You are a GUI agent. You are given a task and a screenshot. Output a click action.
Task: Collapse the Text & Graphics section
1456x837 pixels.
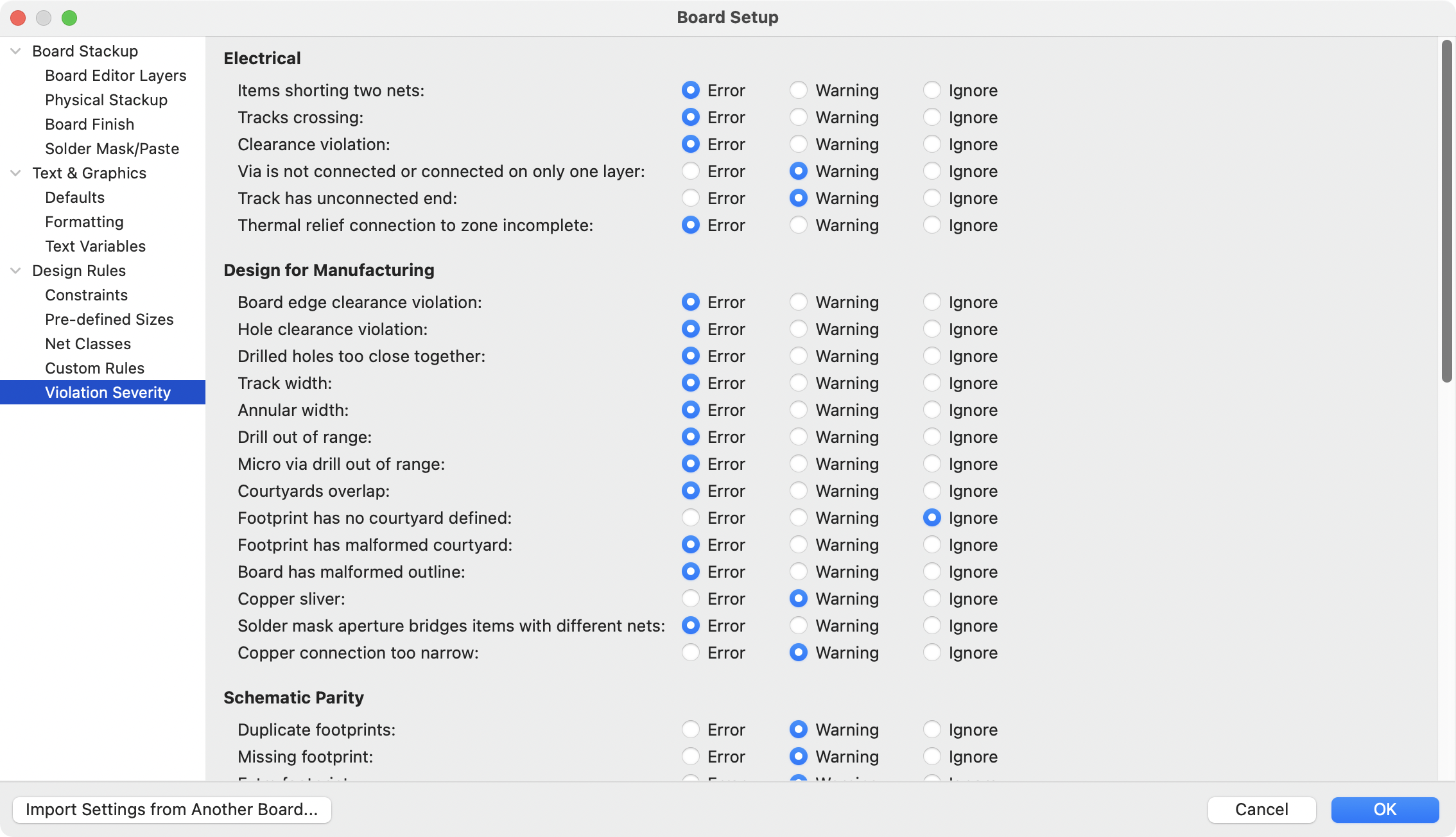(16, 173)
